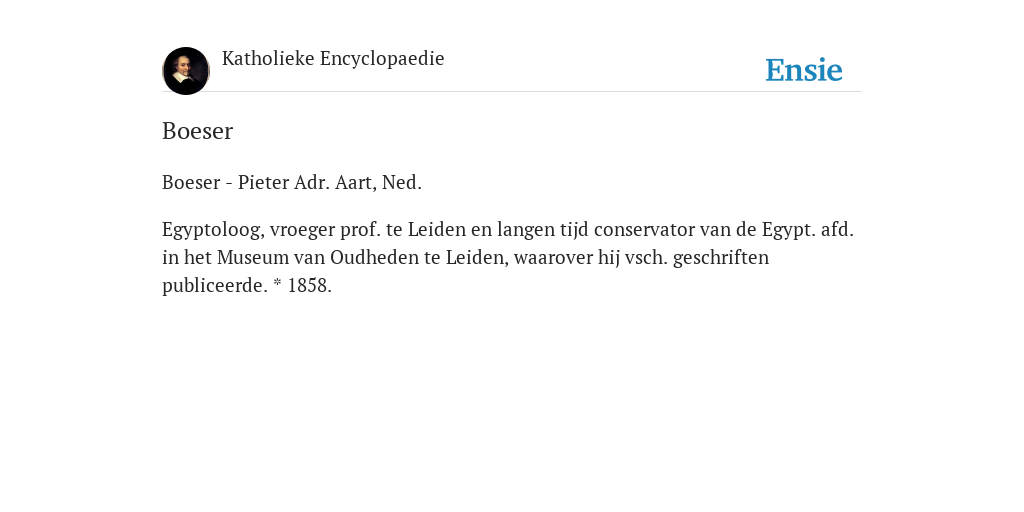The image size is (1024, 512).
Task: Select the large Boeser heading
Action: pos(197,131)
